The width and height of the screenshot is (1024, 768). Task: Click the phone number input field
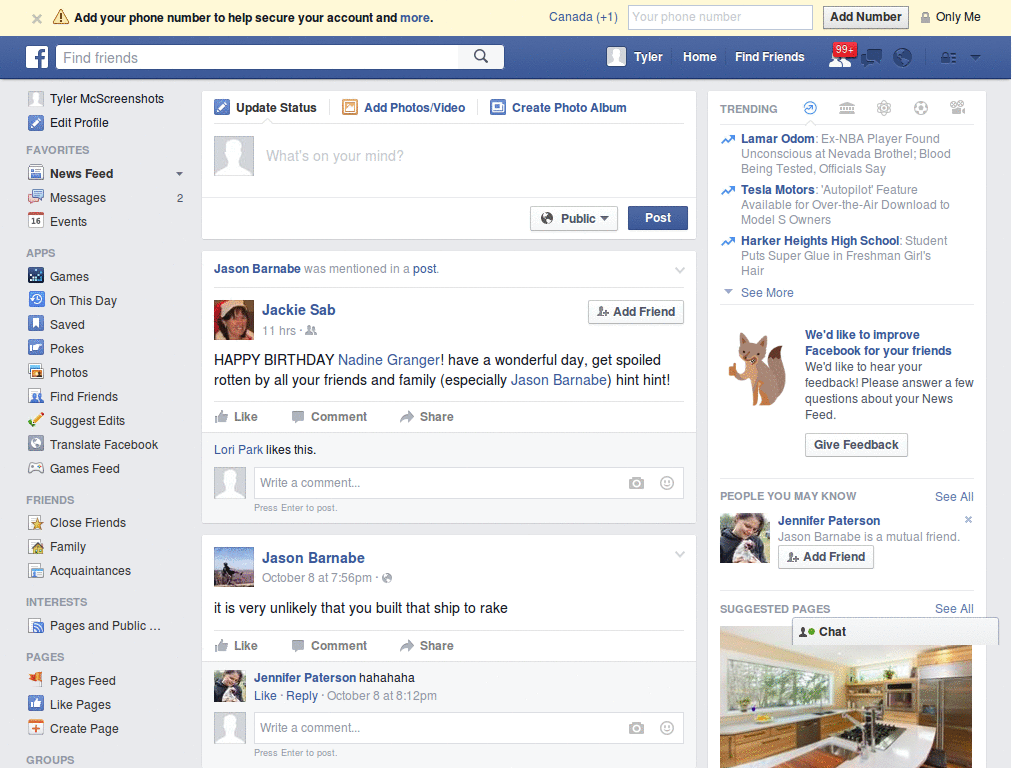coord(720,17)
